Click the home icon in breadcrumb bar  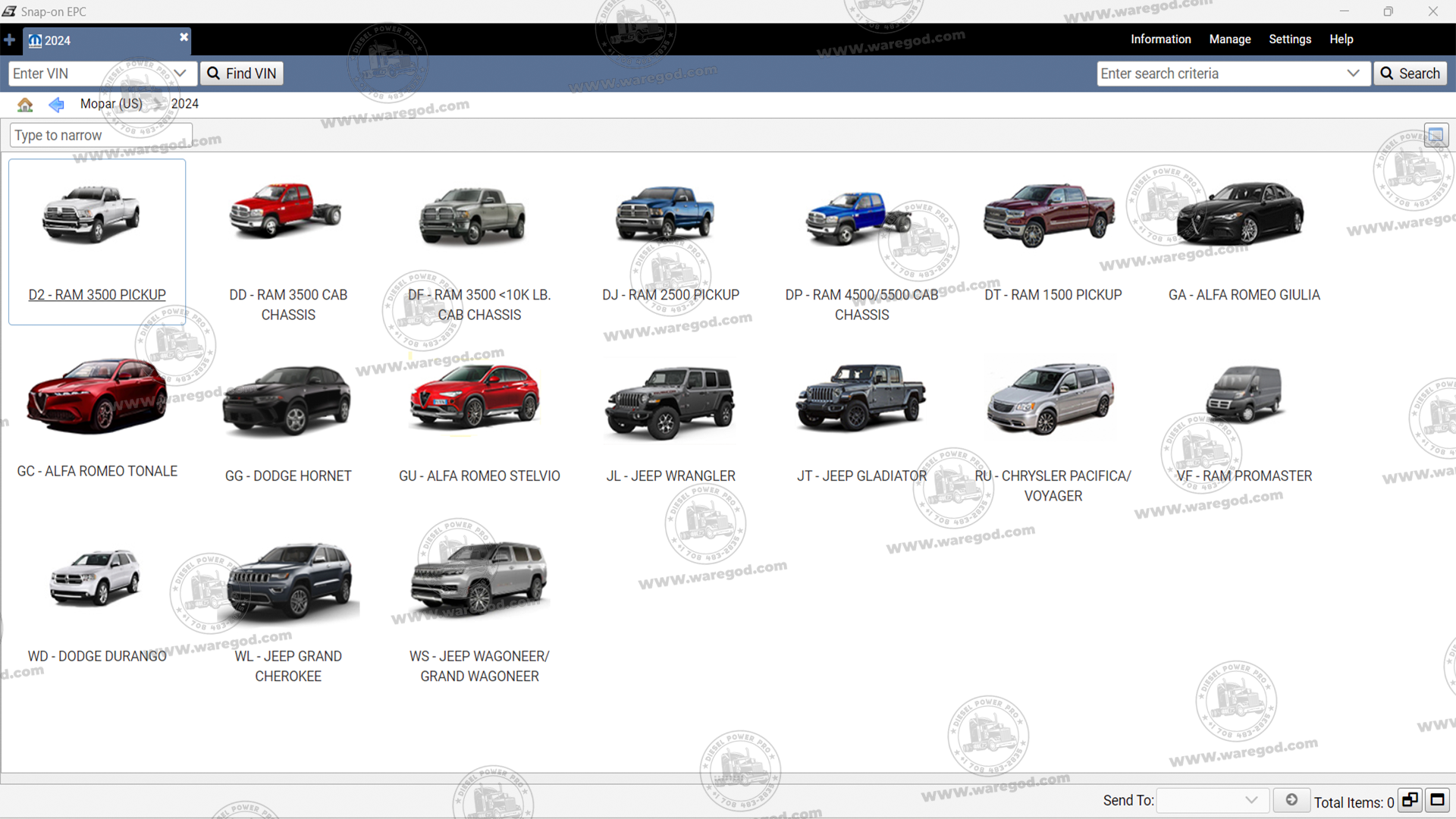click(25, 104)
